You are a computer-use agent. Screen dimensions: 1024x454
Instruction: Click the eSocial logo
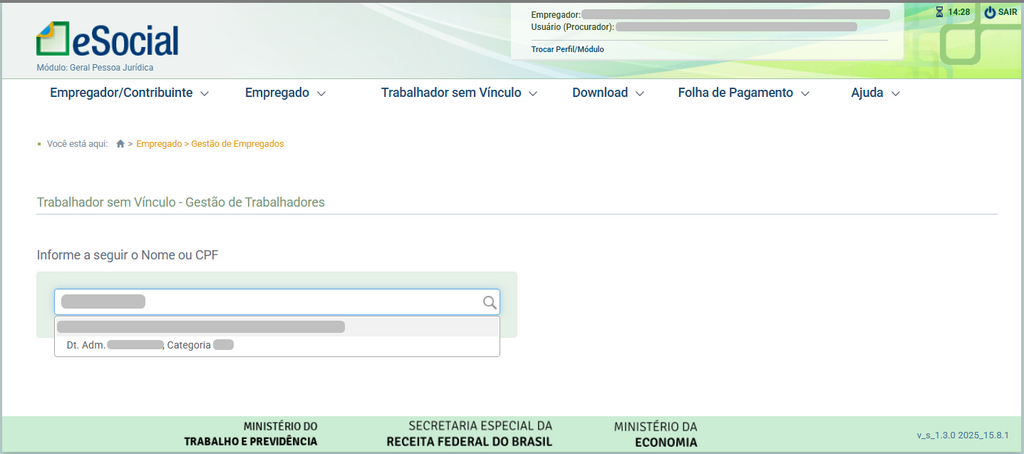107,40
